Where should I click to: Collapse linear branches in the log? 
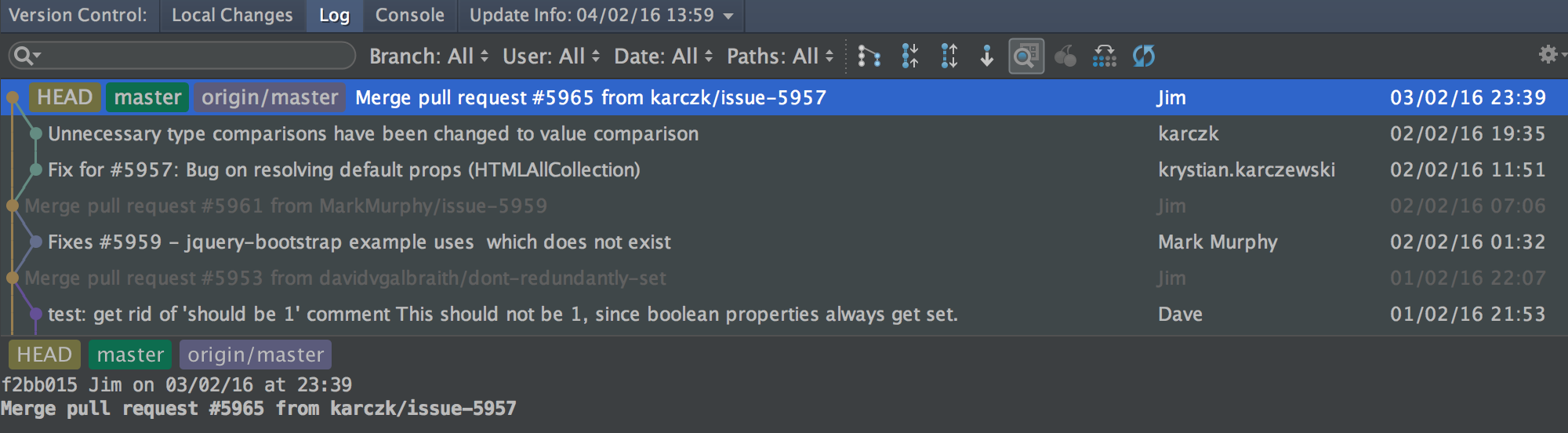click(x=909, y=56)
